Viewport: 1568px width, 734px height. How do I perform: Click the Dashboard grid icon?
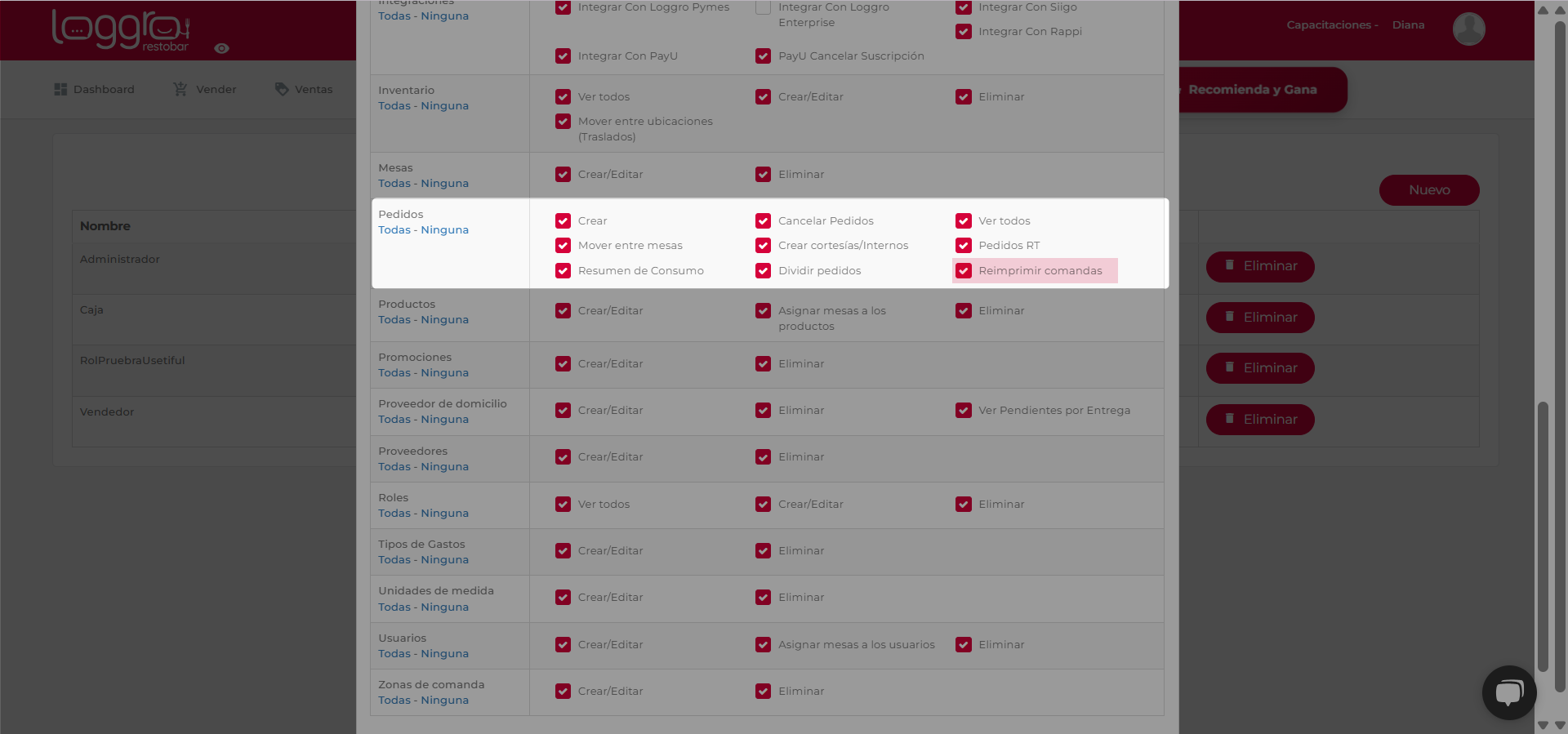coord(60,89)
